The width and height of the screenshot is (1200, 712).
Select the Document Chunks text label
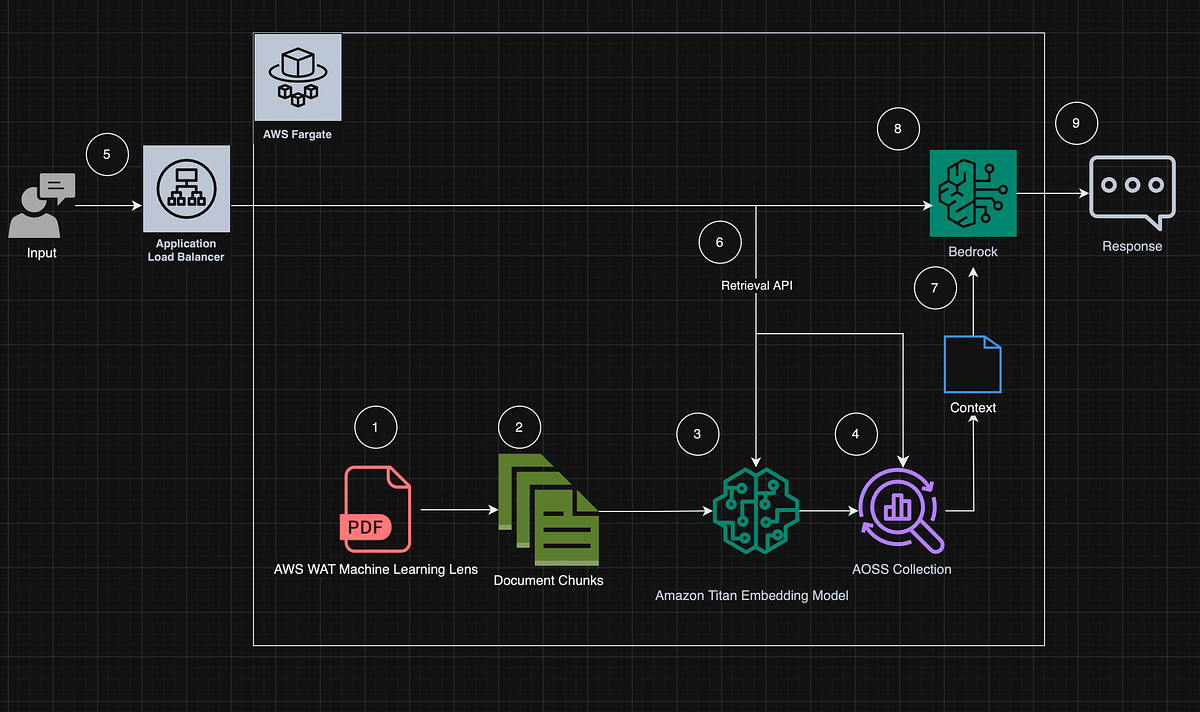click(548, 580)
